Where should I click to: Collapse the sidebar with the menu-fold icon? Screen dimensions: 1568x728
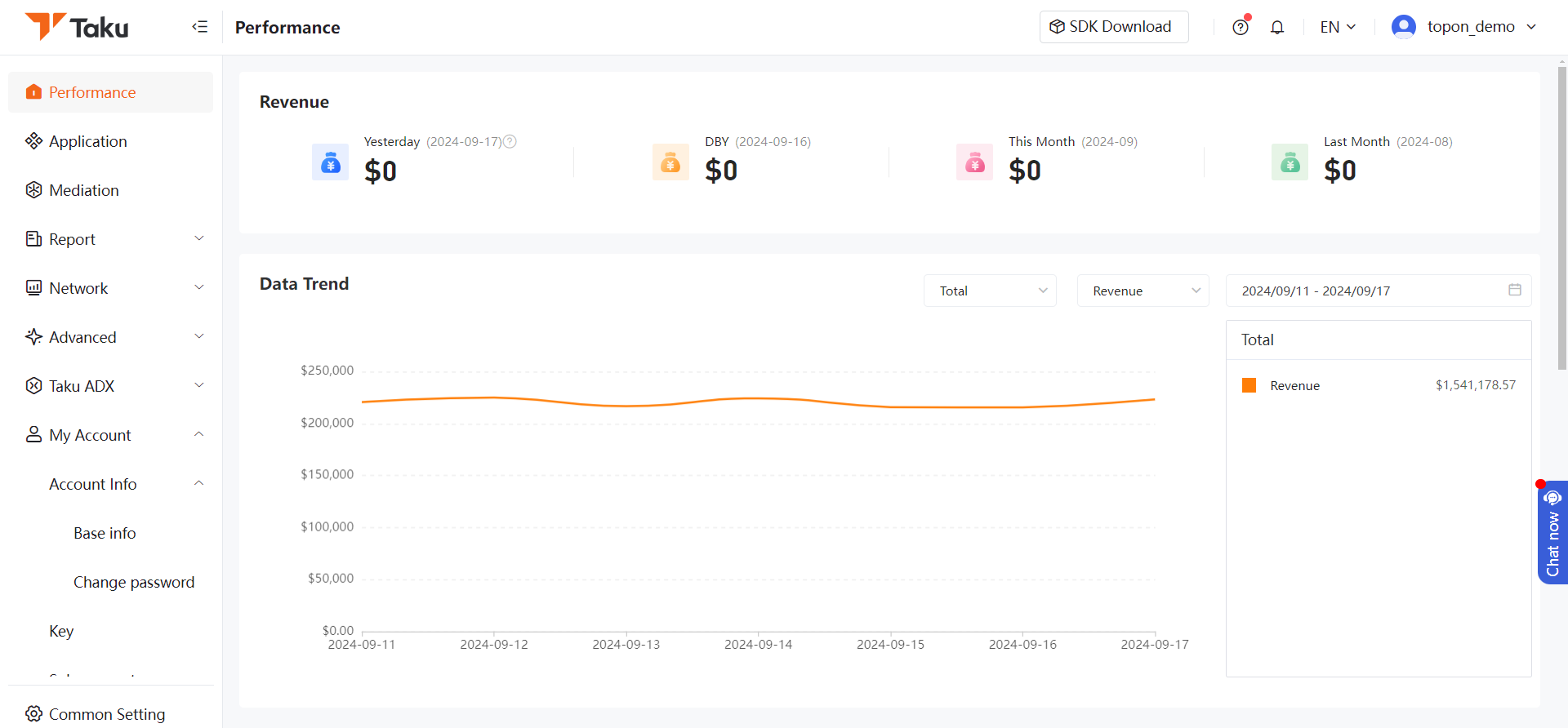[x=200, y=27]
